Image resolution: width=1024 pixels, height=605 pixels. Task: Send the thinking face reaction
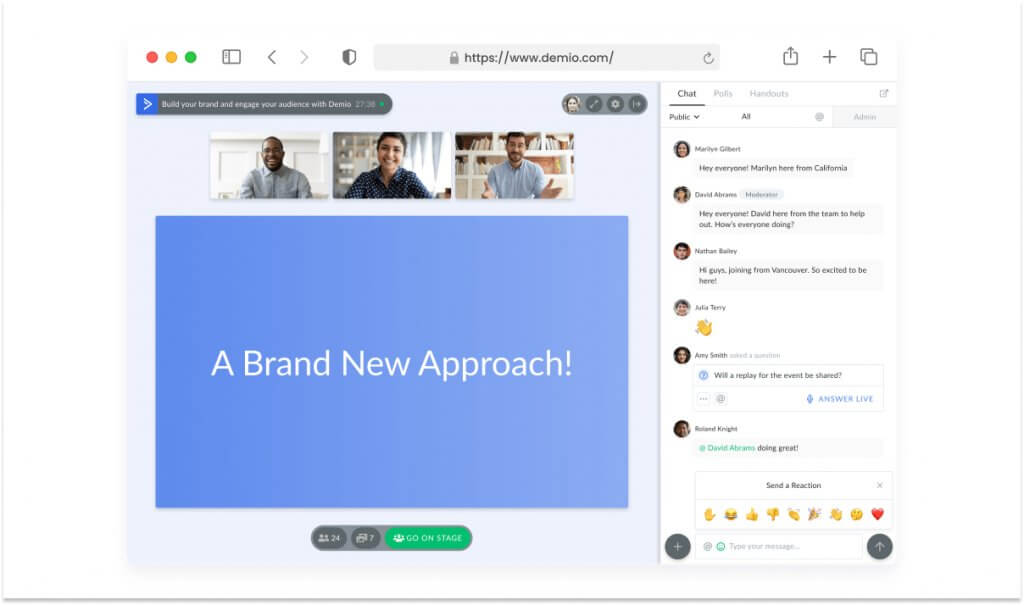point(856,515)
